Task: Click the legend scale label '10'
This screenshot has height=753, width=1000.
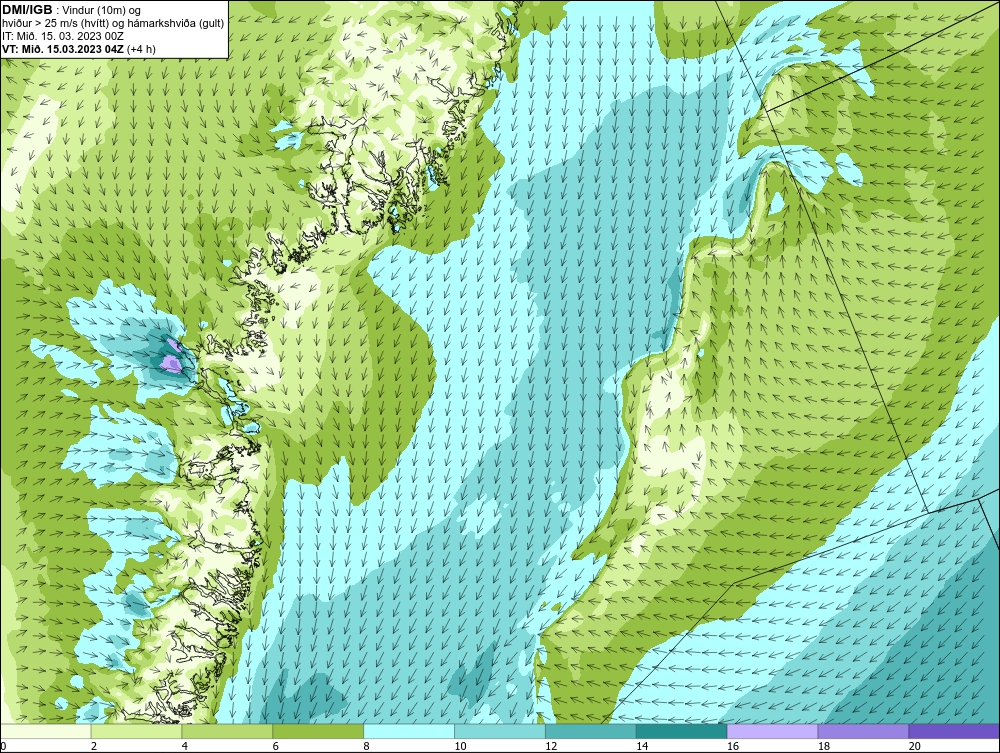Action: click(460, 746)
